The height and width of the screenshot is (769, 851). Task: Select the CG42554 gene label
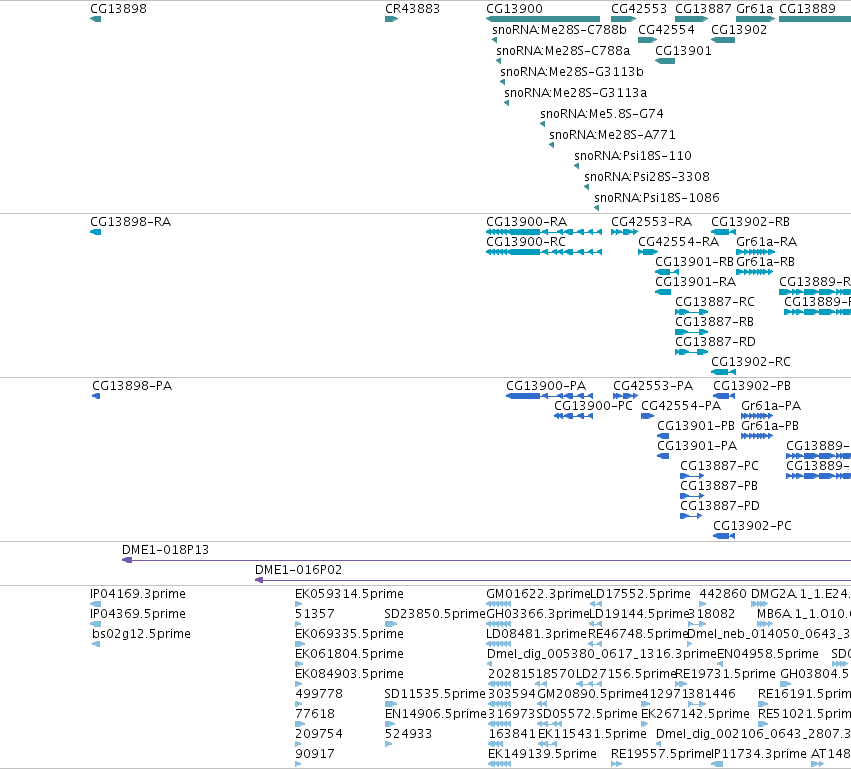click(x=666, y=30)
